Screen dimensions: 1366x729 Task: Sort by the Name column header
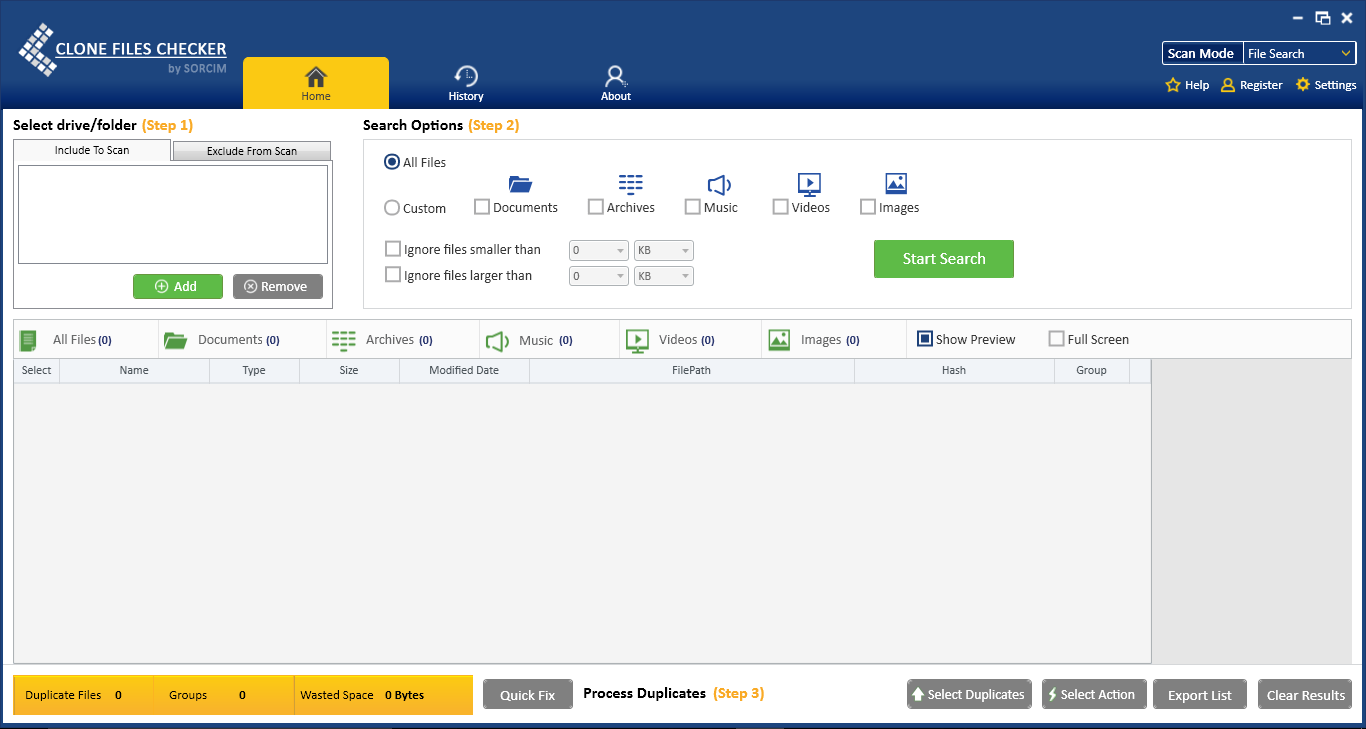coord(135,371)
